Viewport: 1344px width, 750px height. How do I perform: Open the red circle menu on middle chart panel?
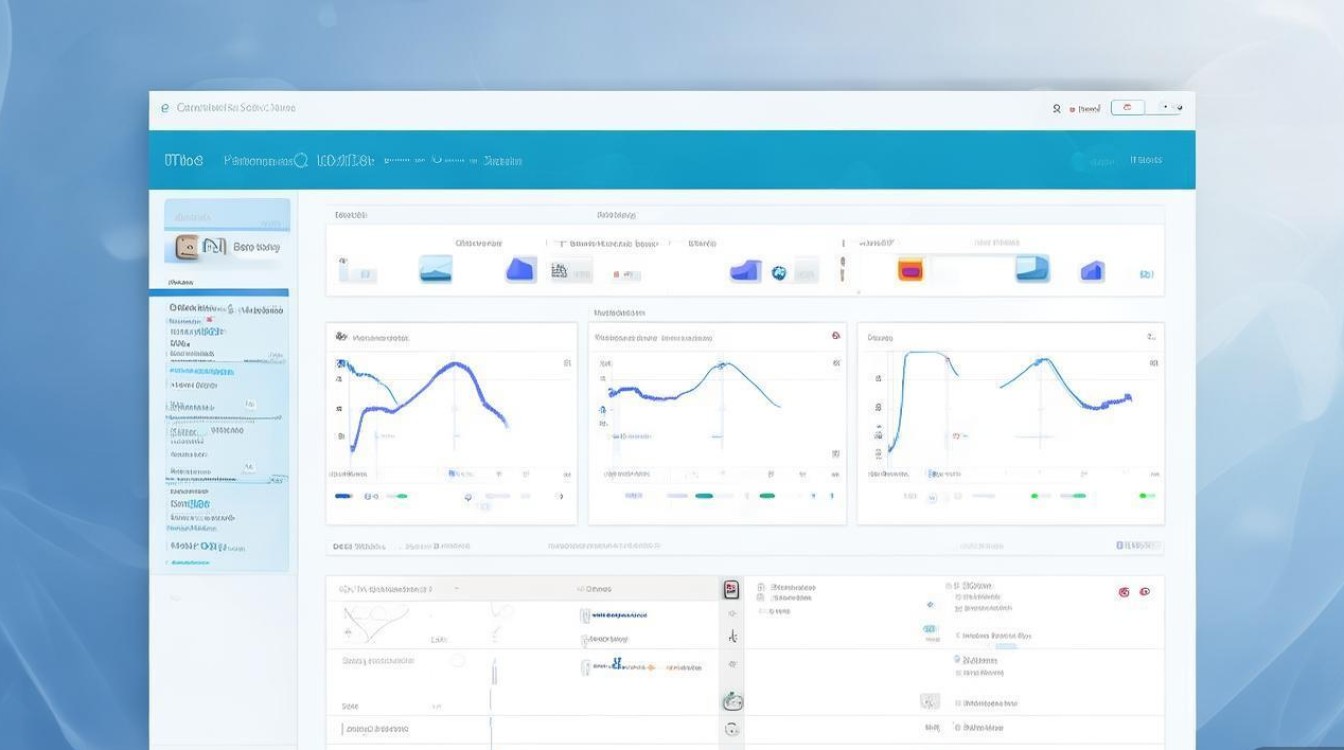coord(835,337)
